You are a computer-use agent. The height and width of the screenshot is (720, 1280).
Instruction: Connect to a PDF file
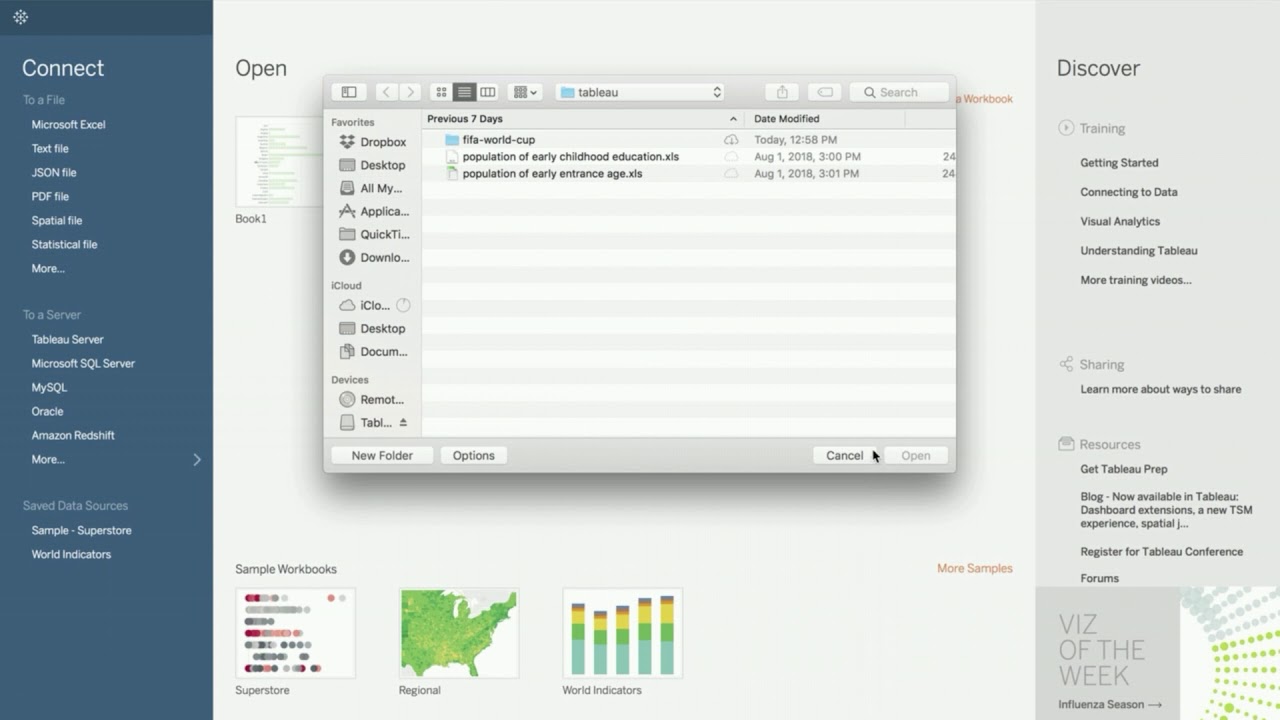pyautogui.click(x=50, y=197)
